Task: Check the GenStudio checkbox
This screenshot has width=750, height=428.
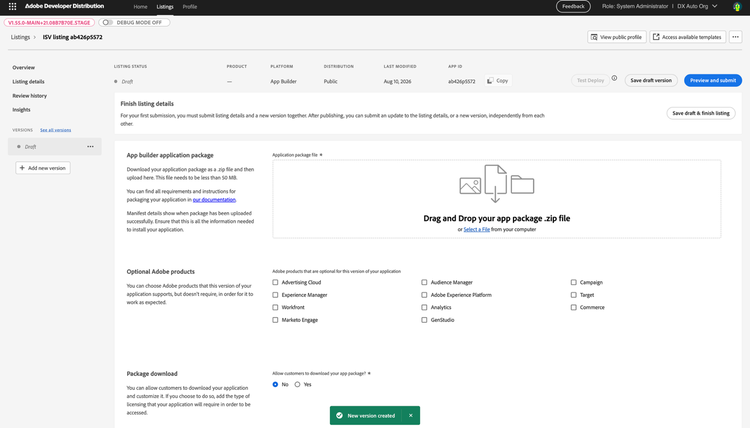Action: click(424, 319)
